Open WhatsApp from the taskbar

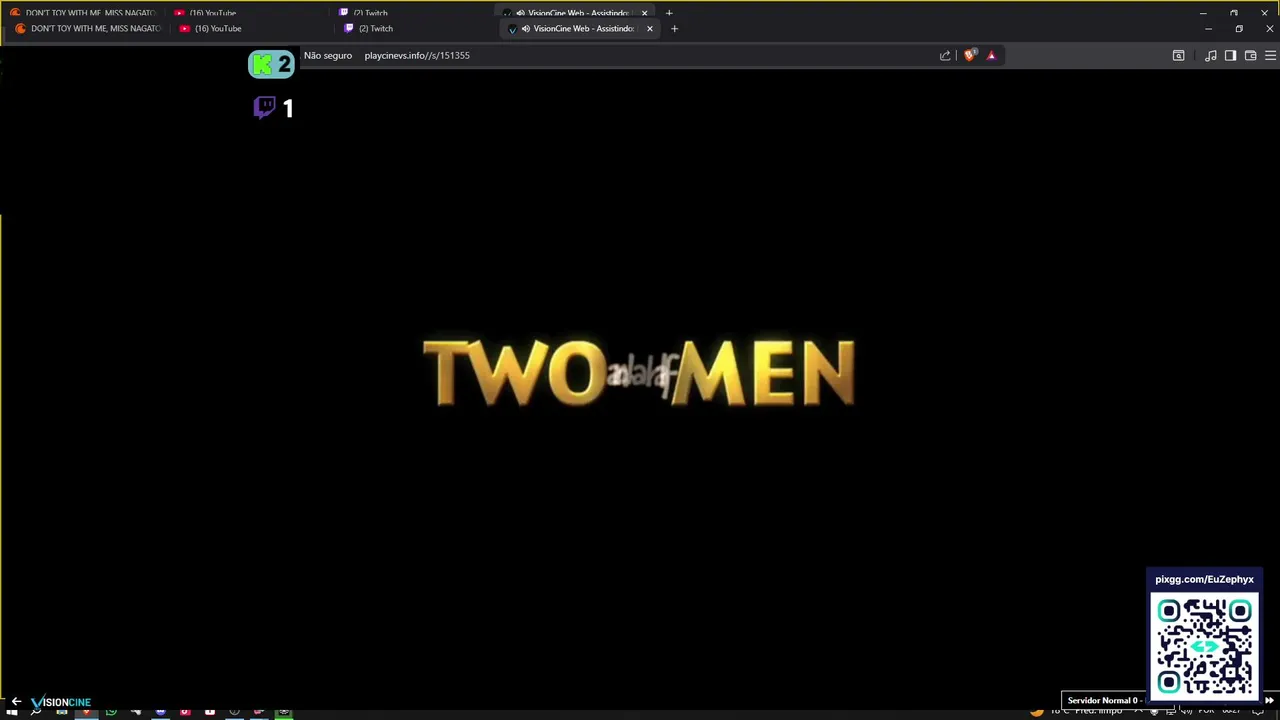(x=111, y=712)
